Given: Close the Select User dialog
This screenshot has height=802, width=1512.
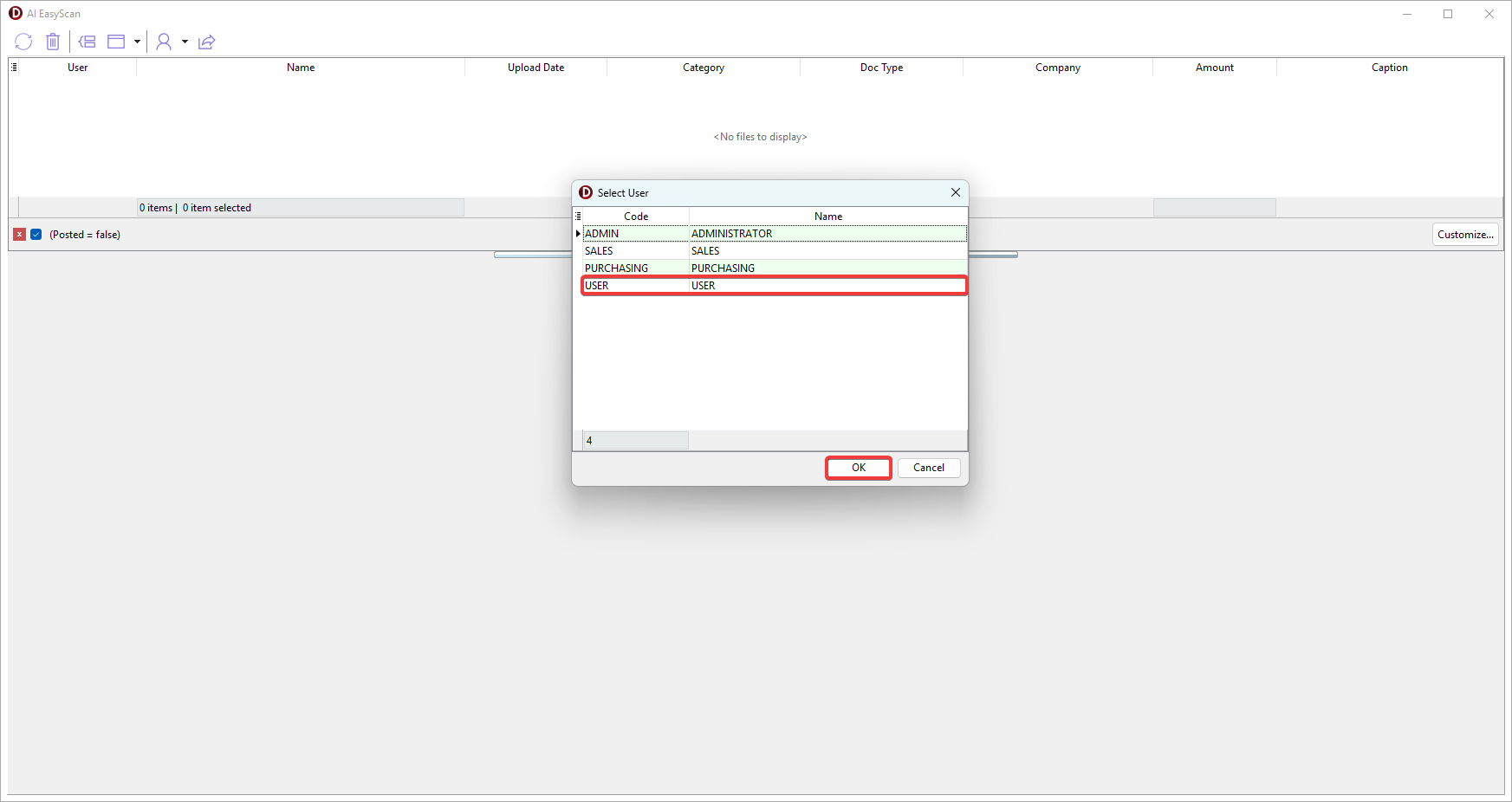Looking at the screenshot, I should pyautogui.click(x=955, y=192).
